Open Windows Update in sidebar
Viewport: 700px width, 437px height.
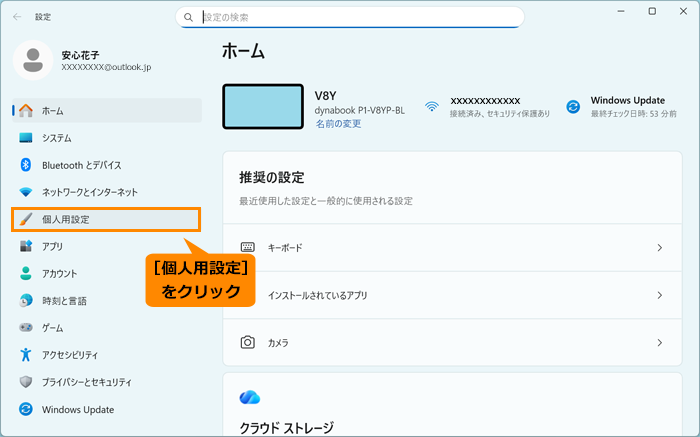(x=107, y=410)
